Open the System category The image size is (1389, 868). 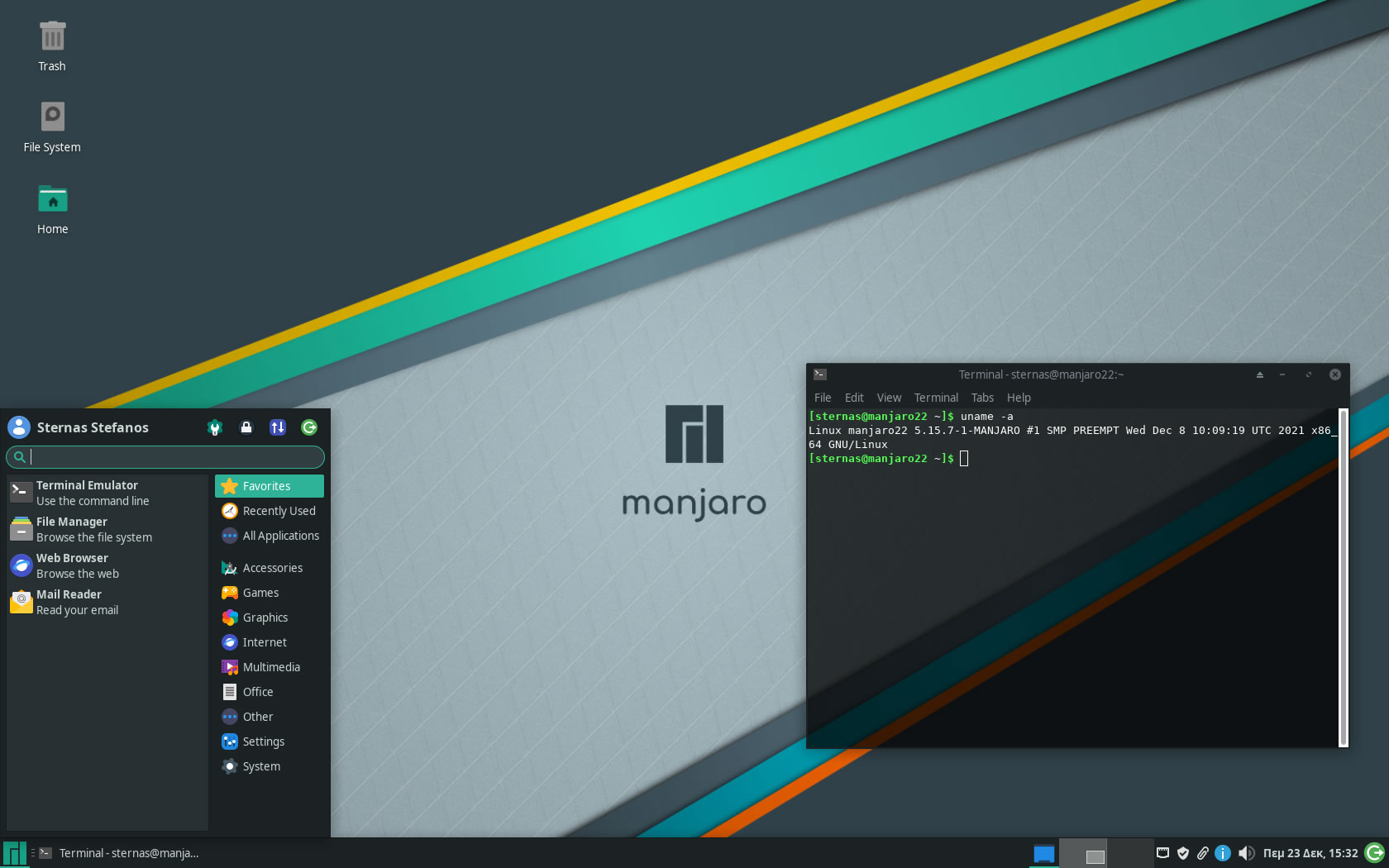[x=270, y=766]
